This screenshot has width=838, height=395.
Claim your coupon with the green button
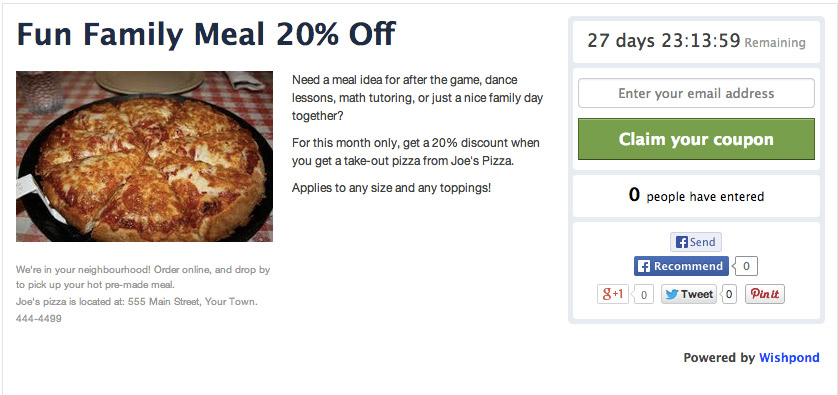tap(696, 139)
